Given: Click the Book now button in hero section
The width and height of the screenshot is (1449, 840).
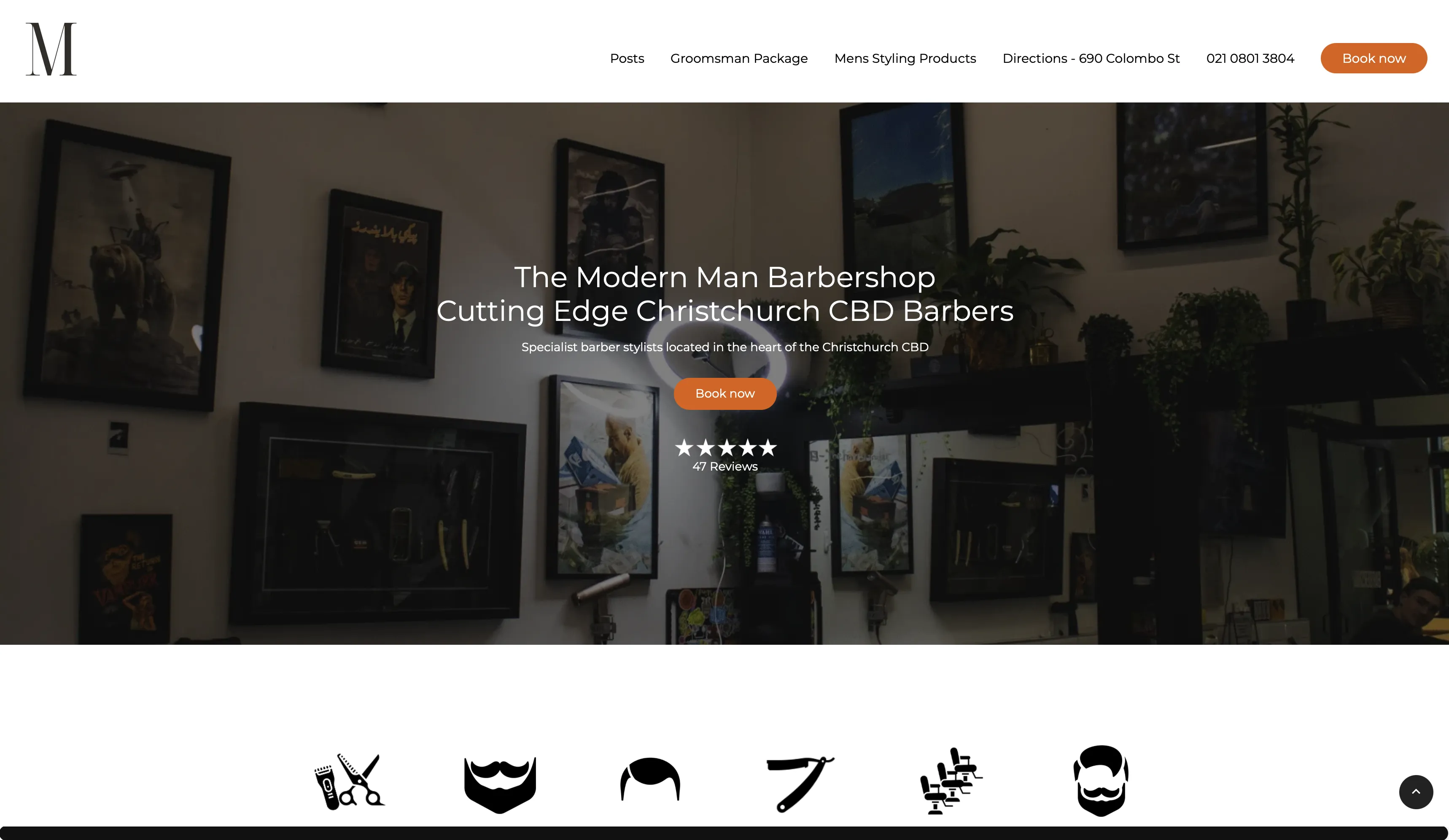Looking at the screenshot, I should point(725,393).
